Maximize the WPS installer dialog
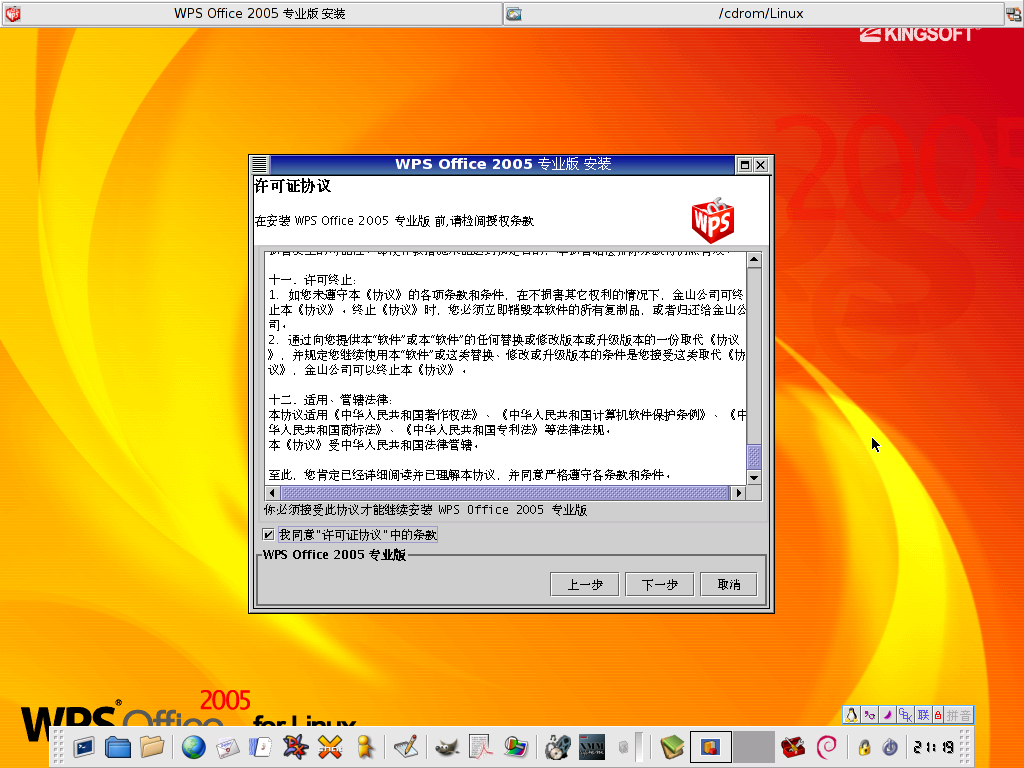The image size is (1024, 768). point(744,165)
